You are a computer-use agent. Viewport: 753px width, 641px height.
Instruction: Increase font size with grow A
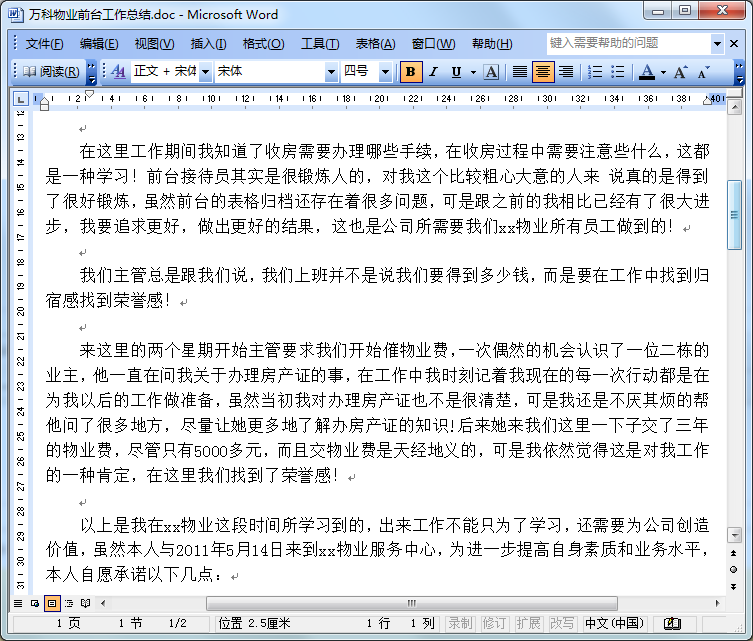point(680,72)
